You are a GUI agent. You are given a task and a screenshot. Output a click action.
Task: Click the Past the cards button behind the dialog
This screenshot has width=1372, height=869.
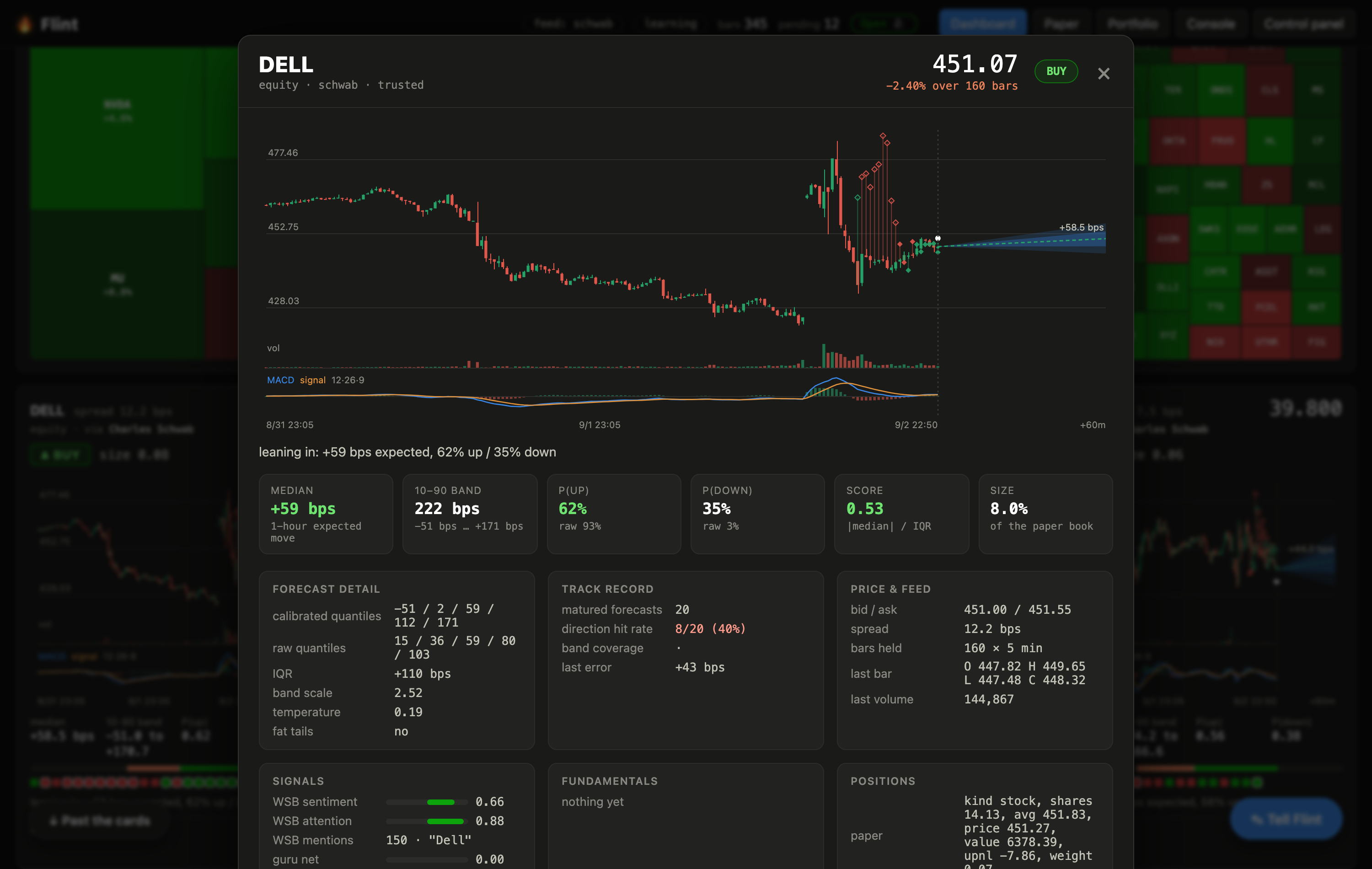tap(100, 821)
